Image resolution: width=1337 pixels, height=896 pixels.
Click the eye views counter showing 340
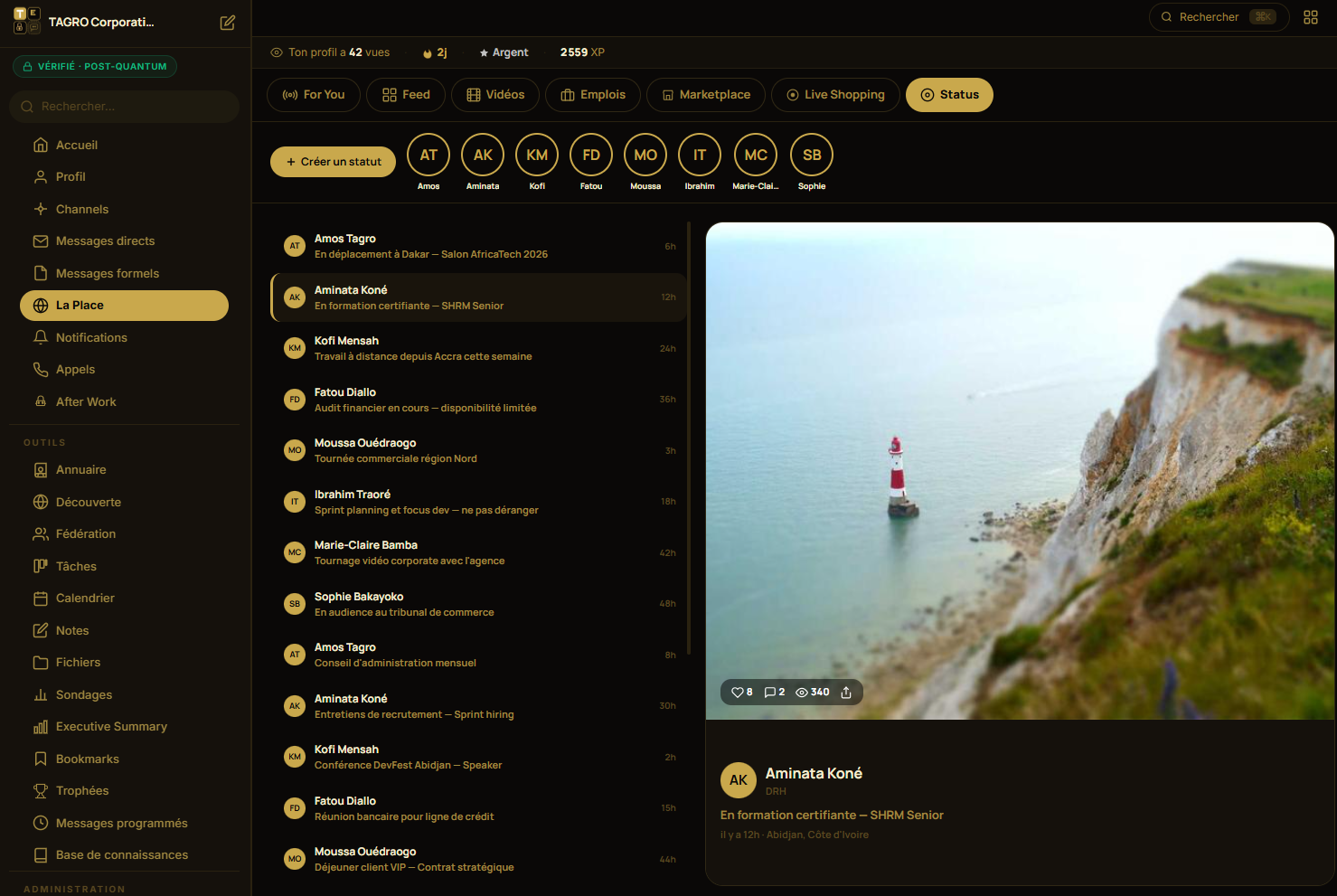[813, 693]
